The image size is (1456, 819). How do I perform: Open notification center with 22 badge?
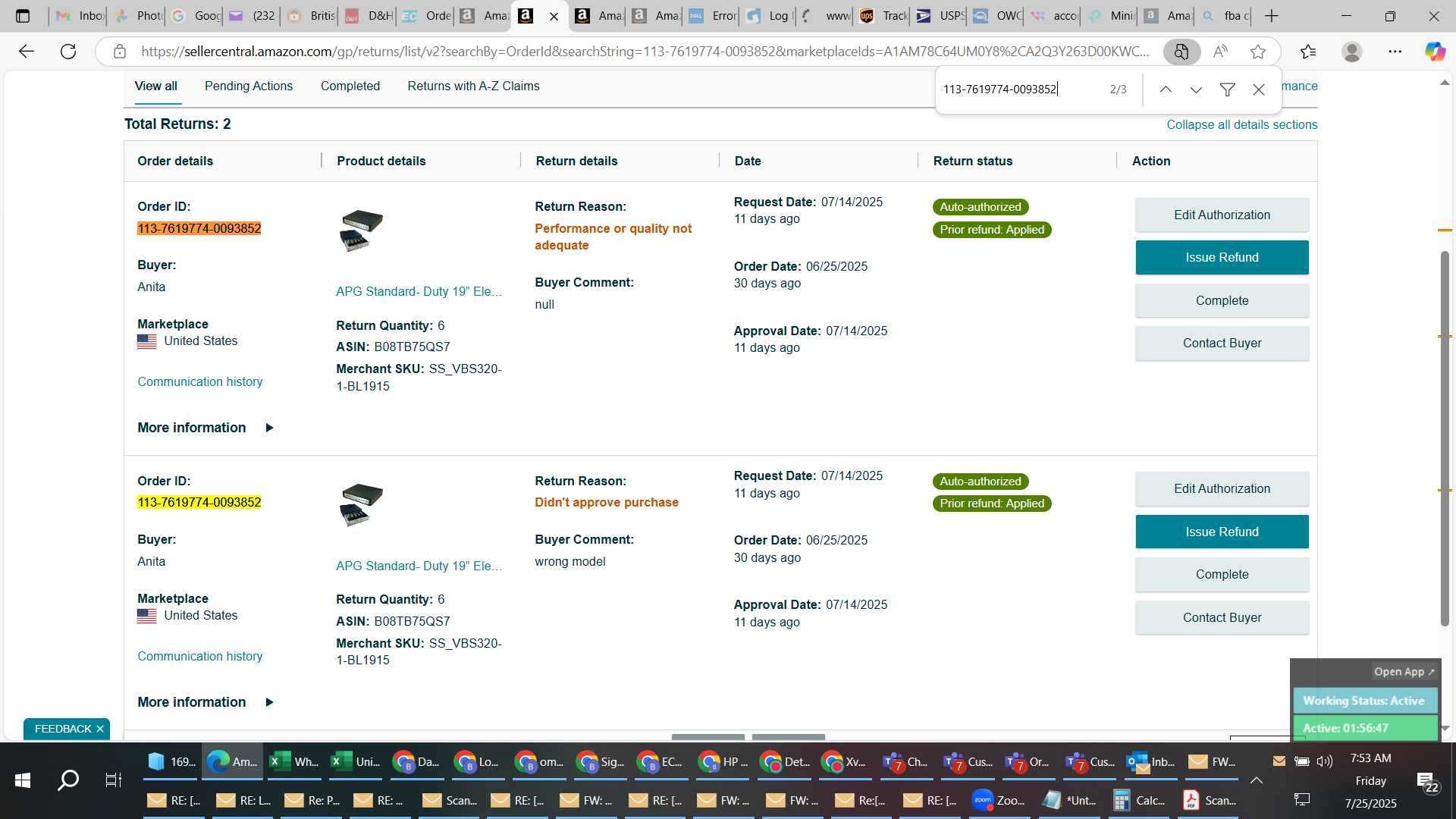[1426, 781]
